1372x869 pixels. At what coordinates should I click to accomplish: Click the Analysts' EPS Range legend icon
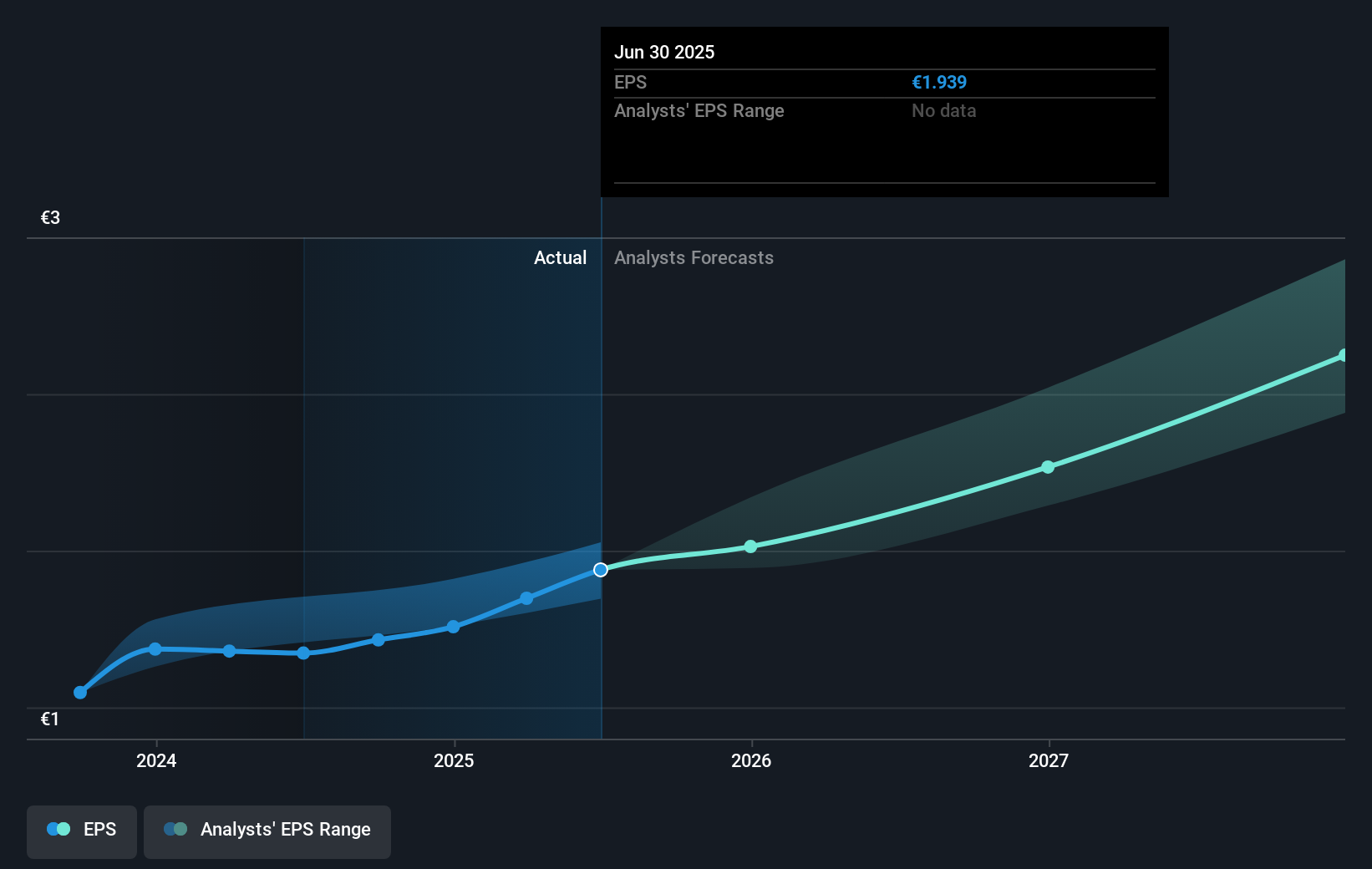pos(175,829)
